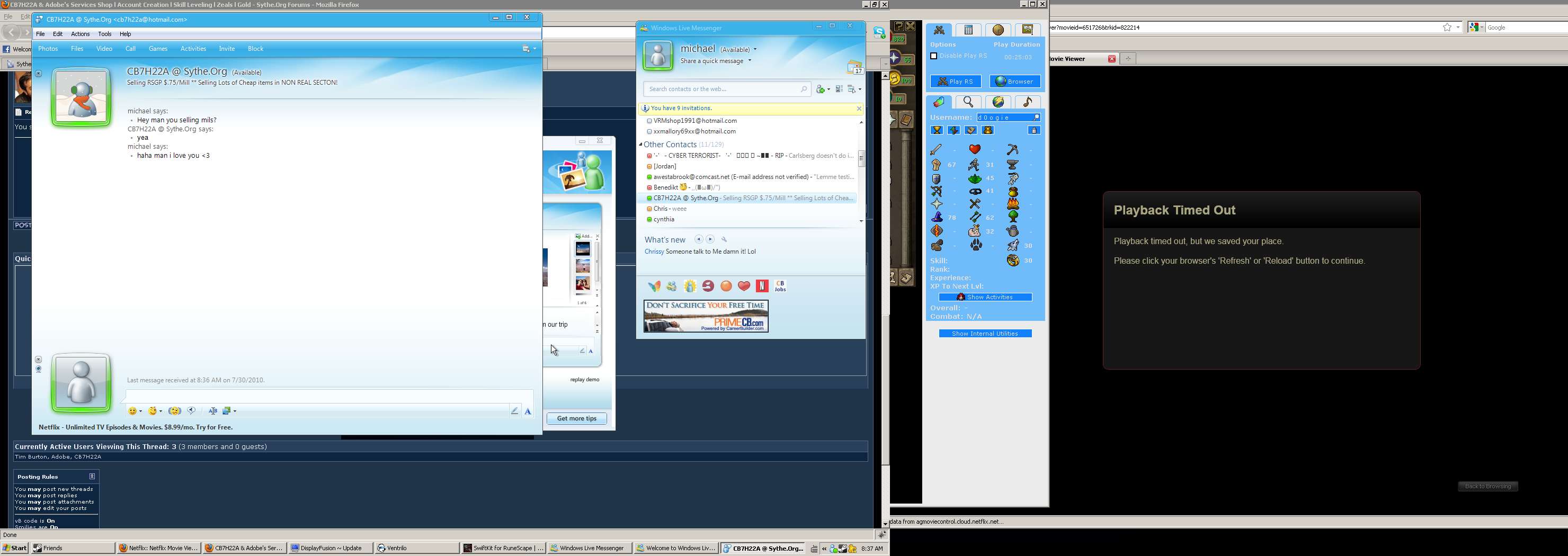This screenshot has height=556, width=1568.
Task: Open What's new settings wrench icon
Action: tap(724, 240)
